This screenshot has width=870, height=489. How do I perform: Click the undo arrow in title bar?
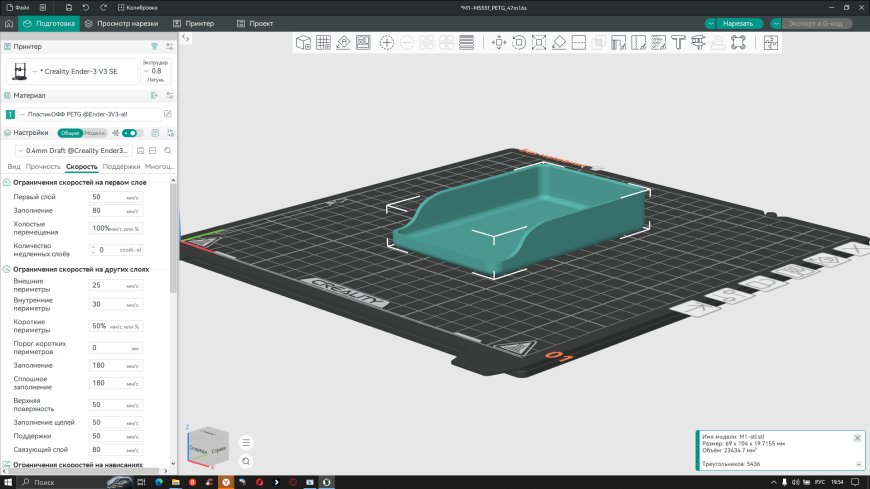tap(85, 8)
